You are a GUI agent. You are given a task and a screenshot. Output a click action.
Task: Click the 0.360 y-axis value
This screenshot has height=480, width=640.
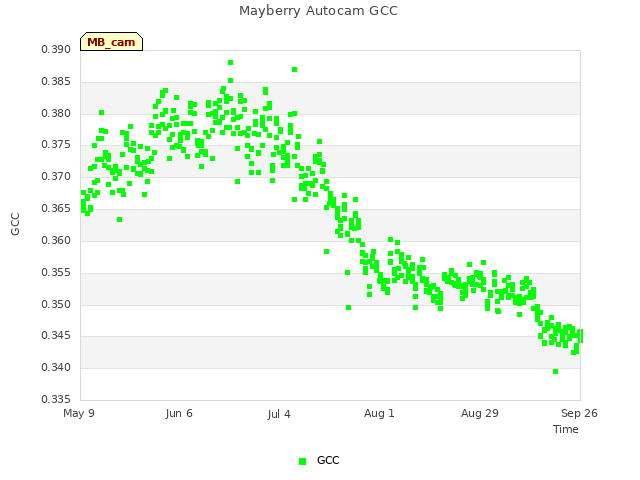(x=56, y=240)
